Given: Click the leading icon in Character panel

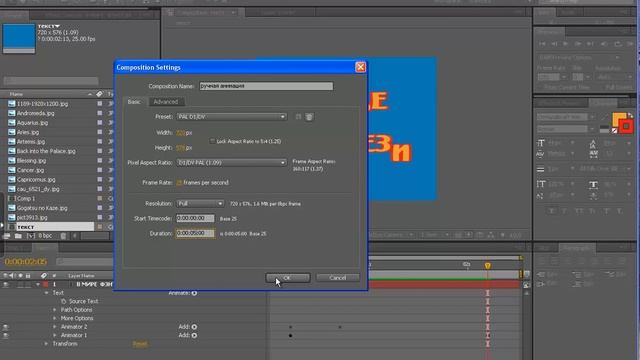Looking at the screenshot, I should click(x=593, y=143).
